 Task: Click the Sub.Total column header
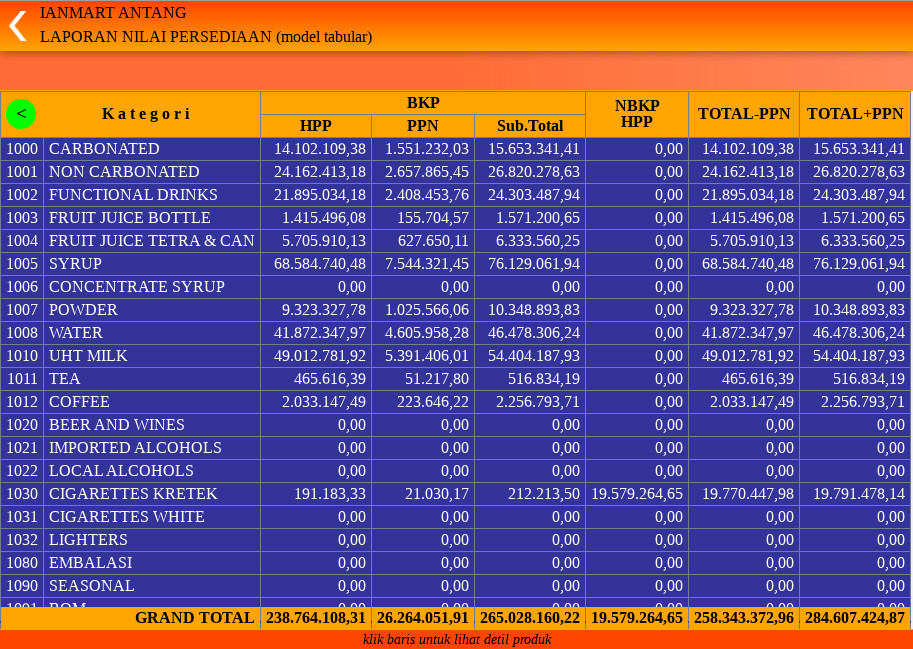[530, 126]
